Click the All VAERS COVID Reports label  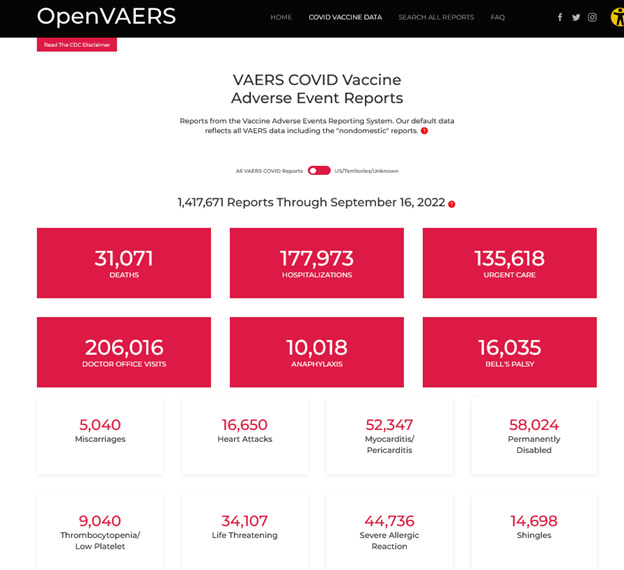pos(269,171)
